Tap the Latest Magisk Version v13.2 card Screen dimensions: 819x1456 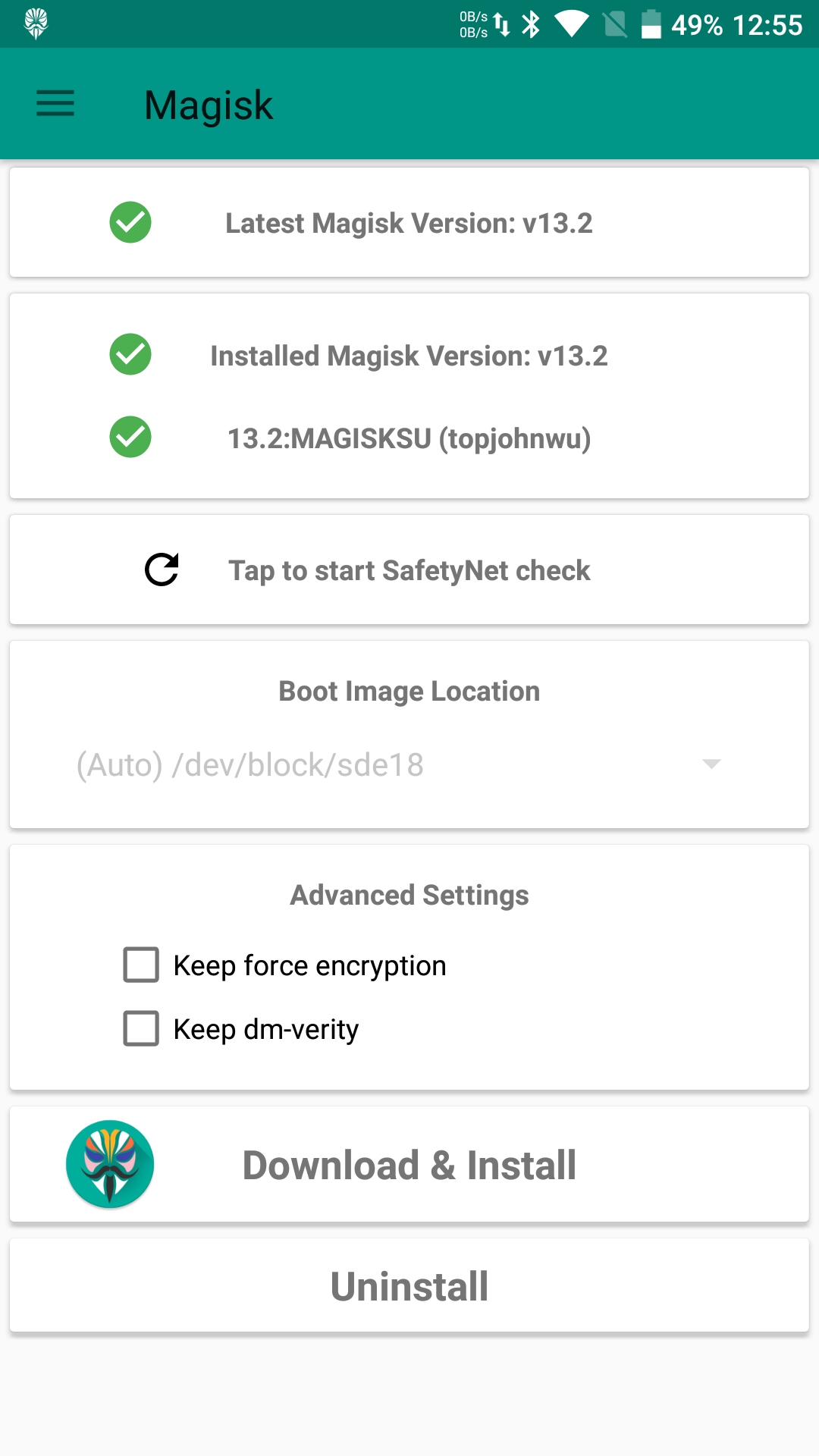click(x=409, y=223)
